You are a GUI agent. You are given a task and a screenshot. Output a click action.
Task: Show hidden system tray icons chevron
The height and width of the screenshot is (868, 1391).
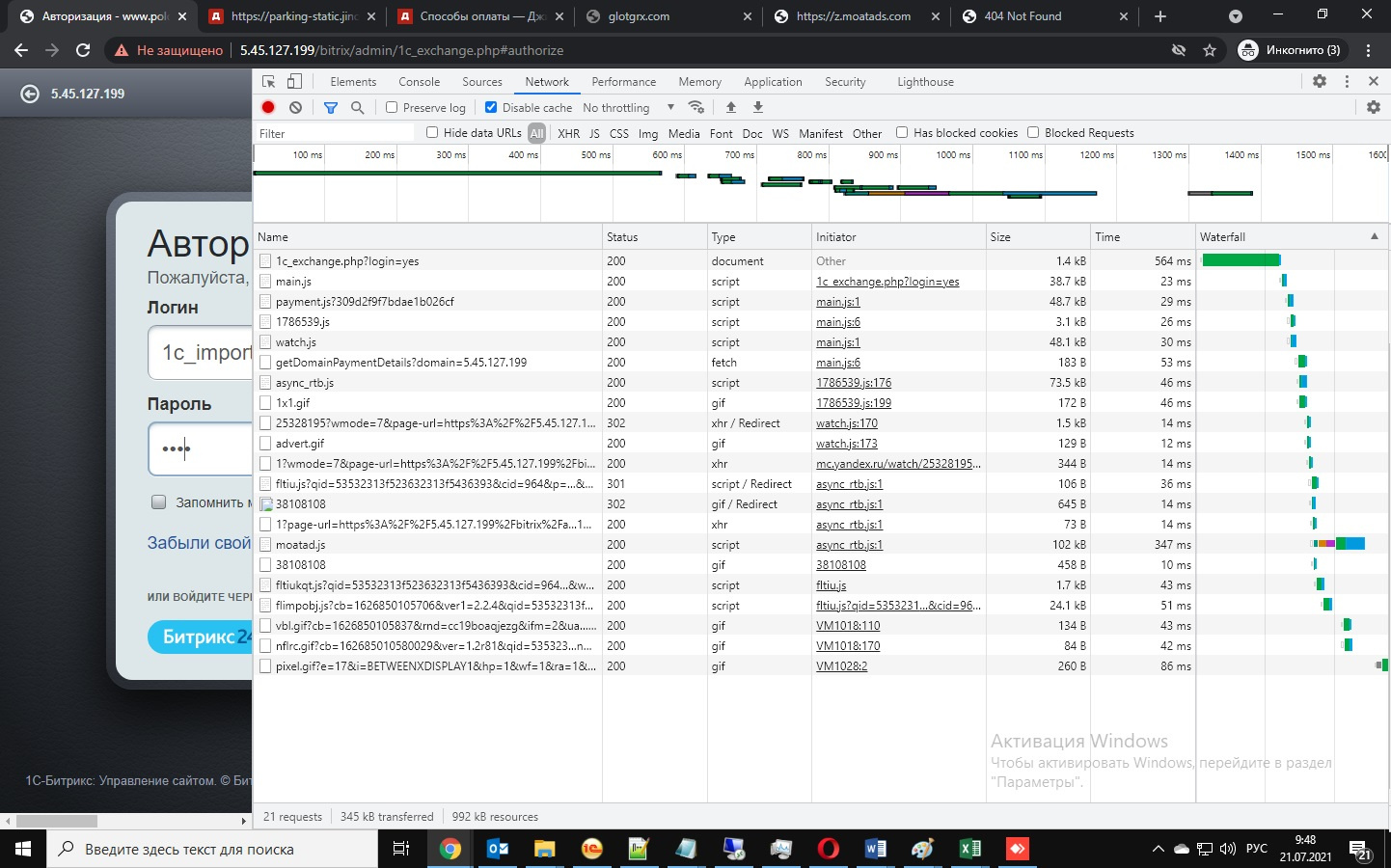[x=1158, y=849]
